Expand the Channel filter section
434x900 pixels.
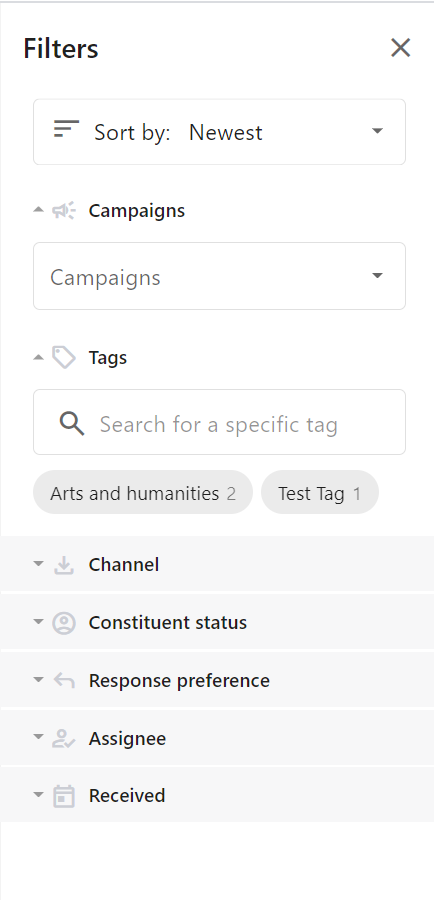point(217,564)
